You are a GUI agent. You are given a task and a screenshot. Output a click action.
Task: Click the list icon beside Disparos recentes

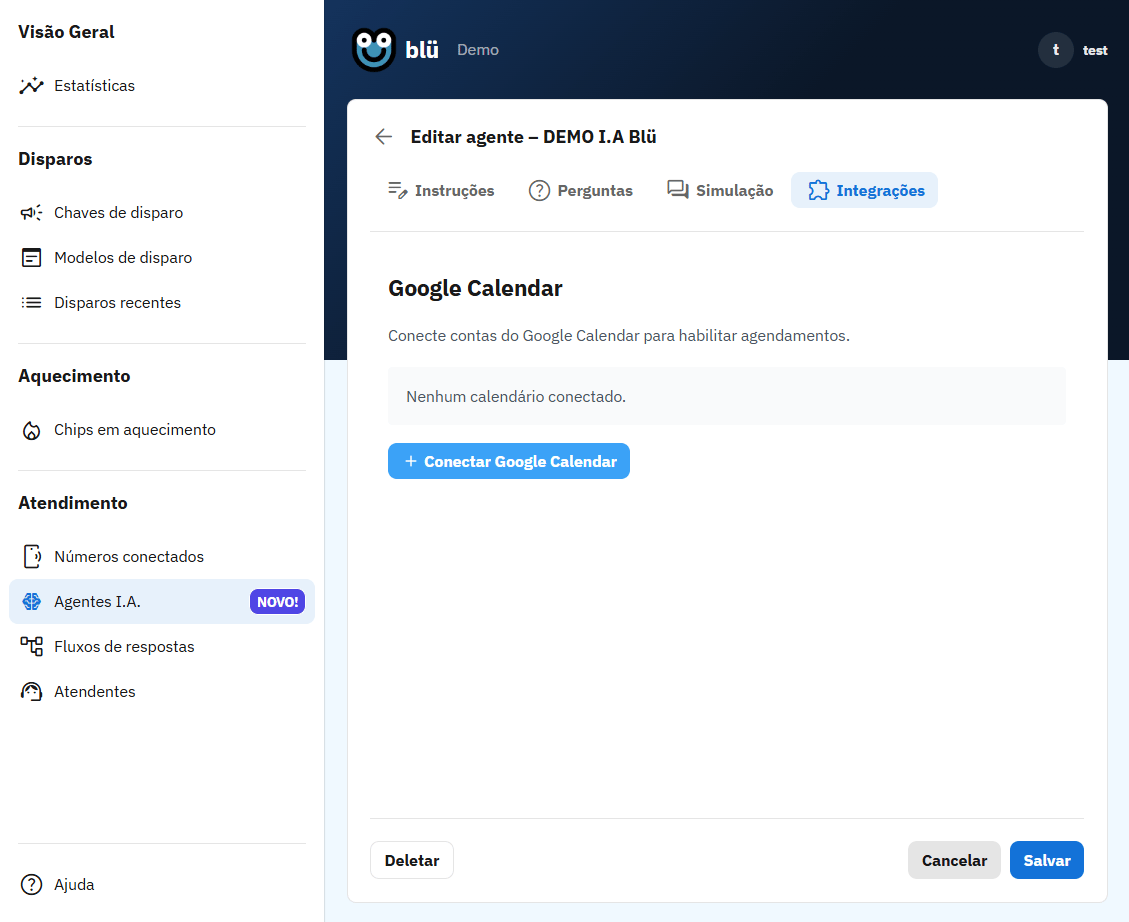click(x=31, y=302)
